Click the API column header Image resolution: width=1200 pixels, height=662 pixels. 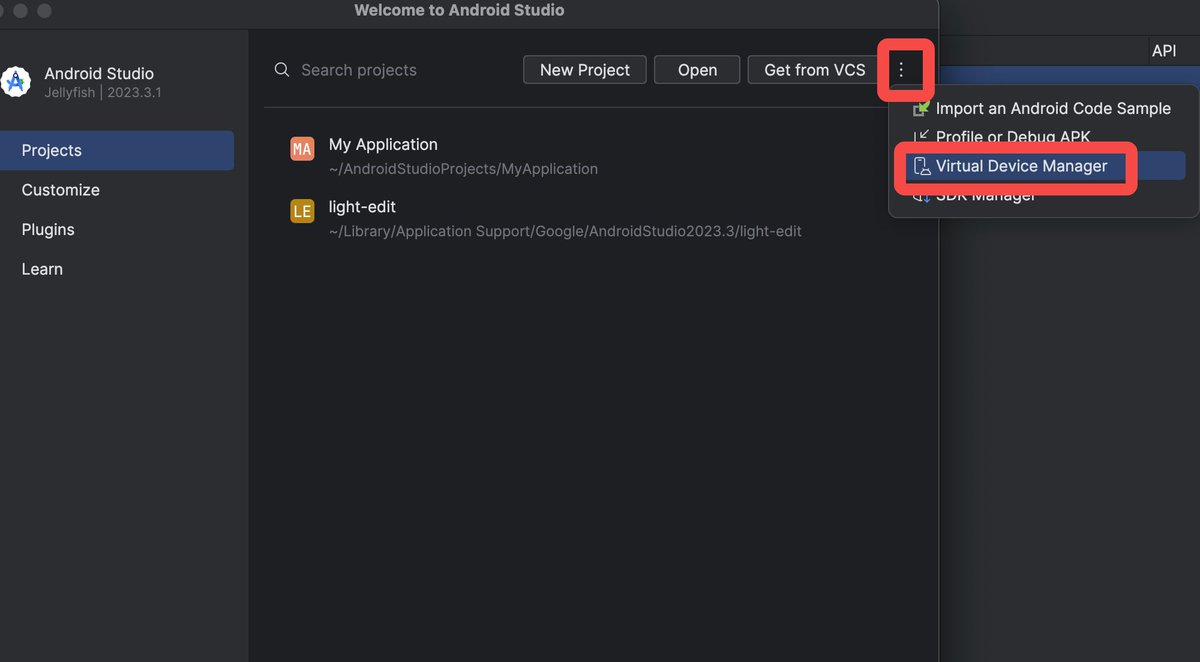(x=1164, y=51)
